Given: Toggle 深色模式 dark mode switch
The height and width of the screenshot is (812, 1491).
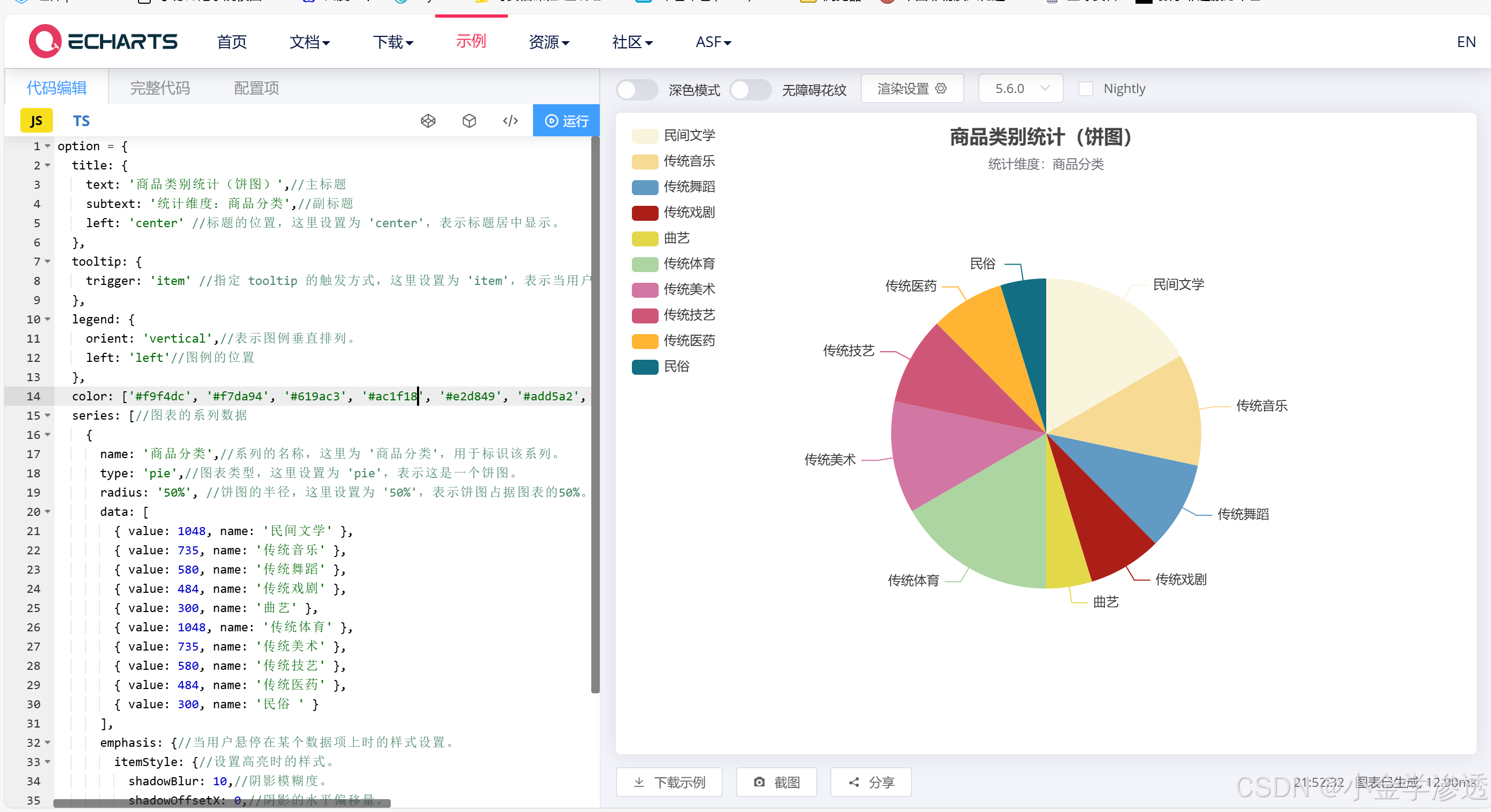Looking at the screenshot, I should 636,89.
